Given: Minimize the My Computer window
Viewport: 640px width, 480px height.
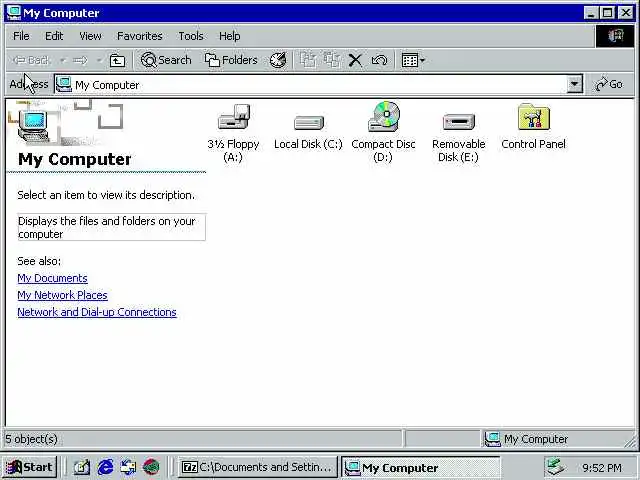Looking at the screenshot, I should 590,13.
